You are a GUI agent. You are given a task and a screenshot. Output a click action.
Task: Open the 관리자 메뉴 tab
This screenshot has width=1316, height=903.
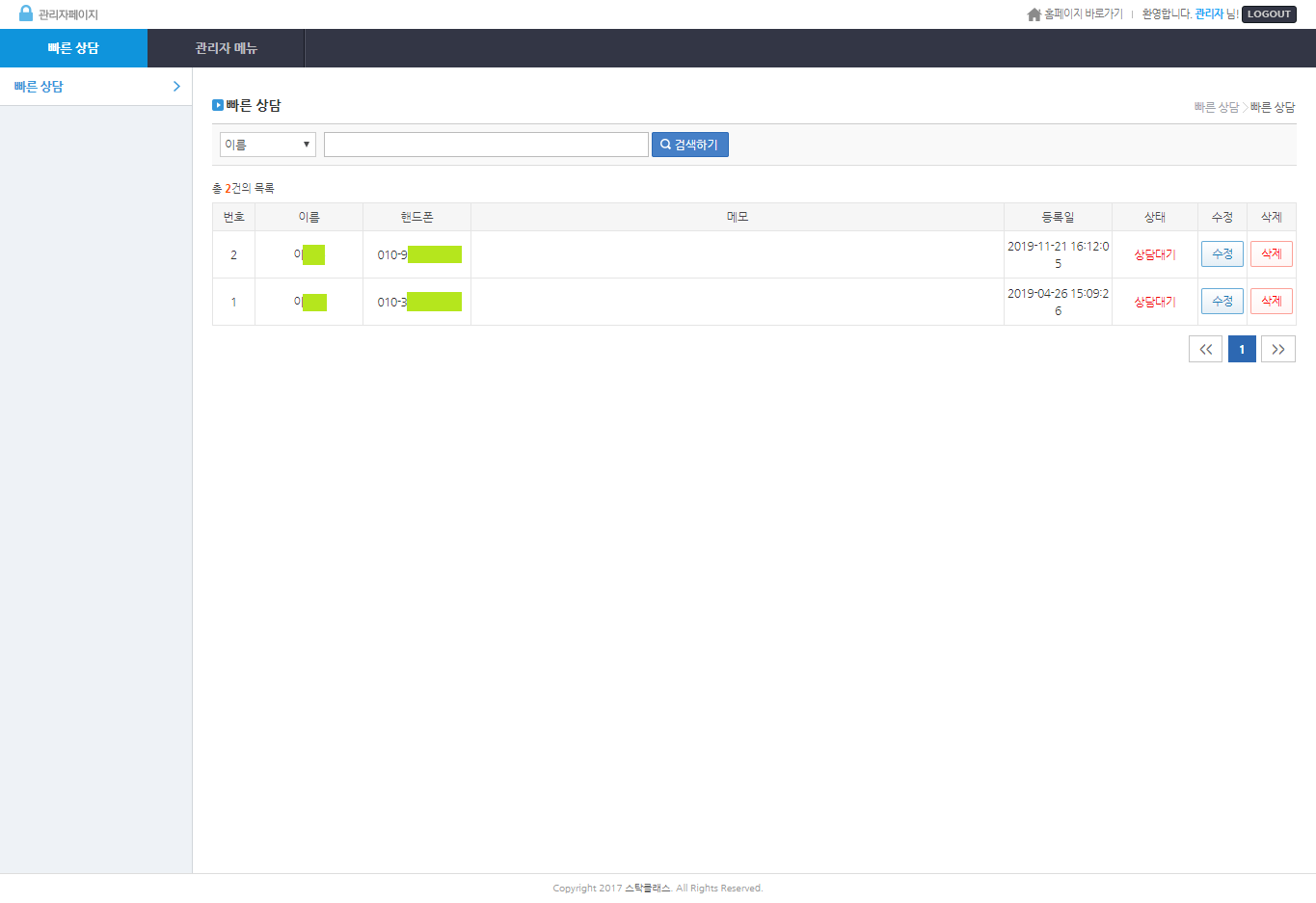[x=226, y=48]
